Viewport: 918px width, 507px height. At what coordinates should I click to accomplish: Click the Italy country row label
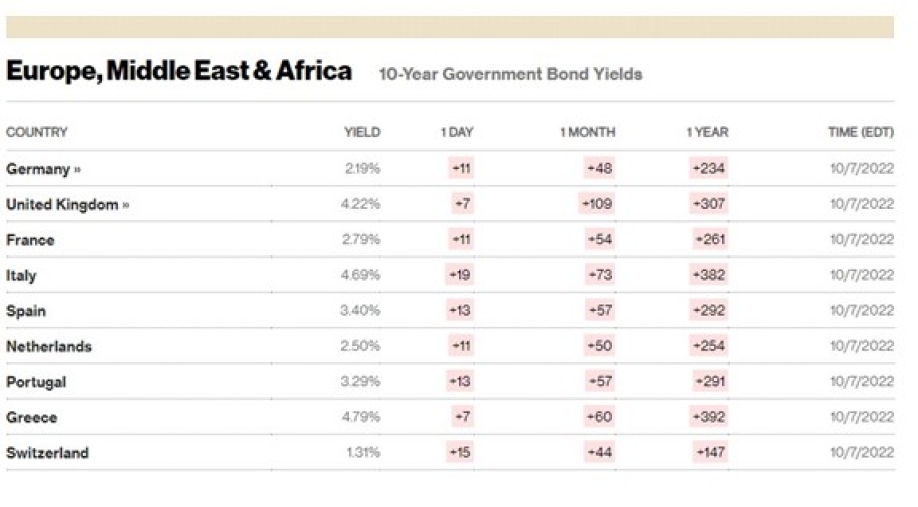click(21, 275)
